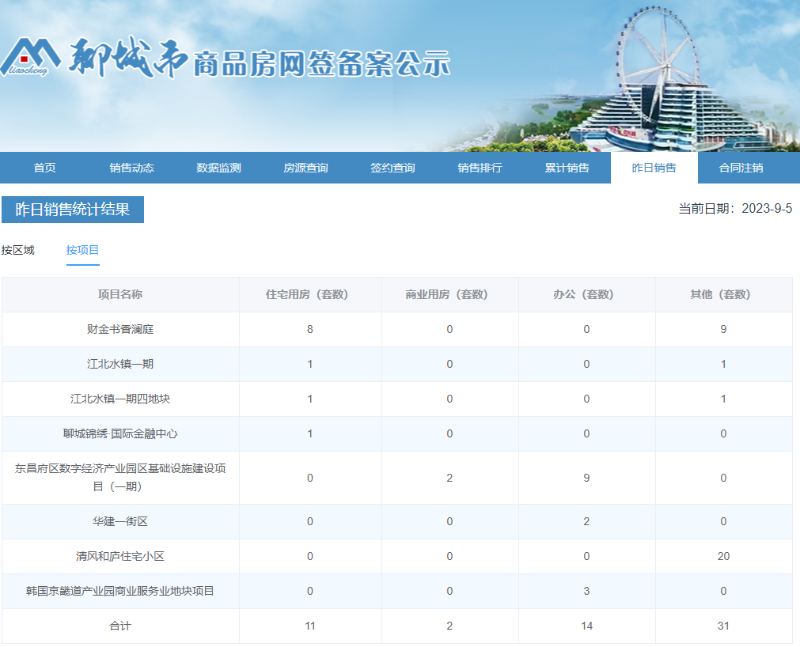This screenshot has width=800, height=647.
Task: Go to 销售动态 in navigation bar
Action: [131, 168]
